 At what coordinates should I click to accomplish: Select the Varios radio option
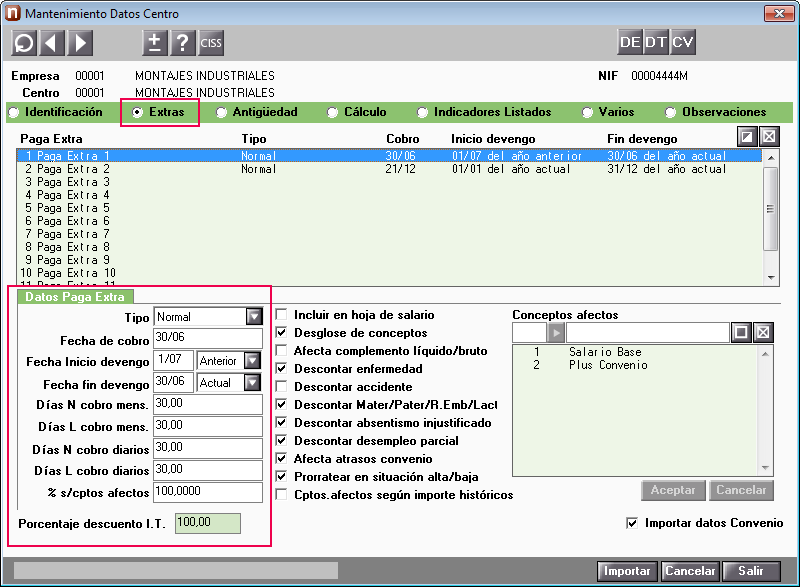pos(587,112)
